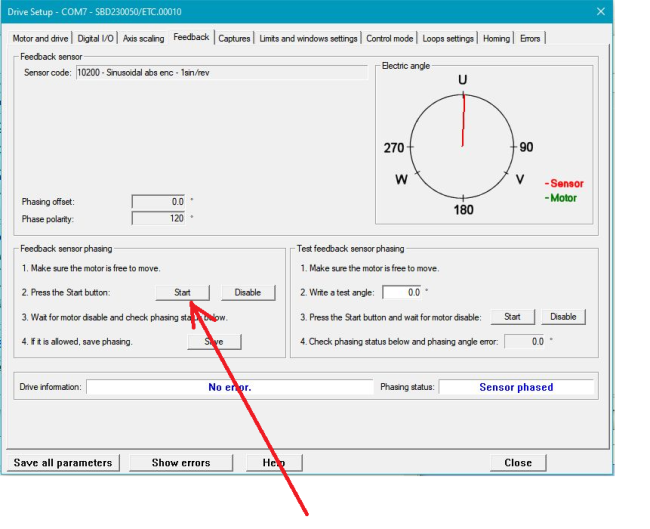650x529 pixels.
Task: Close the Drive Setup window
Action: tap(600, 11)
